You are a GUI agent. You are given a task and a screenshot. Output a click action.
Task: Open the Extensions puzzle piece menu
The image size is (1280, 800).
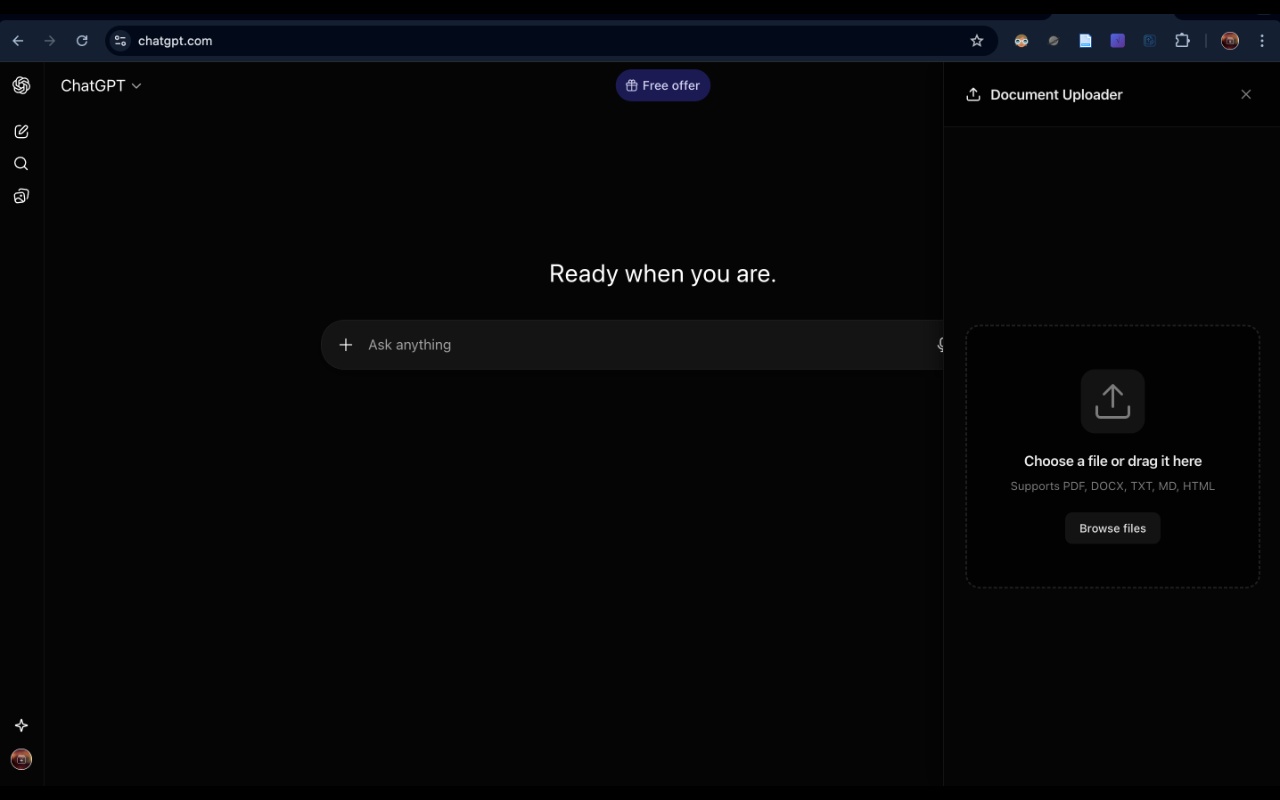1182,41
